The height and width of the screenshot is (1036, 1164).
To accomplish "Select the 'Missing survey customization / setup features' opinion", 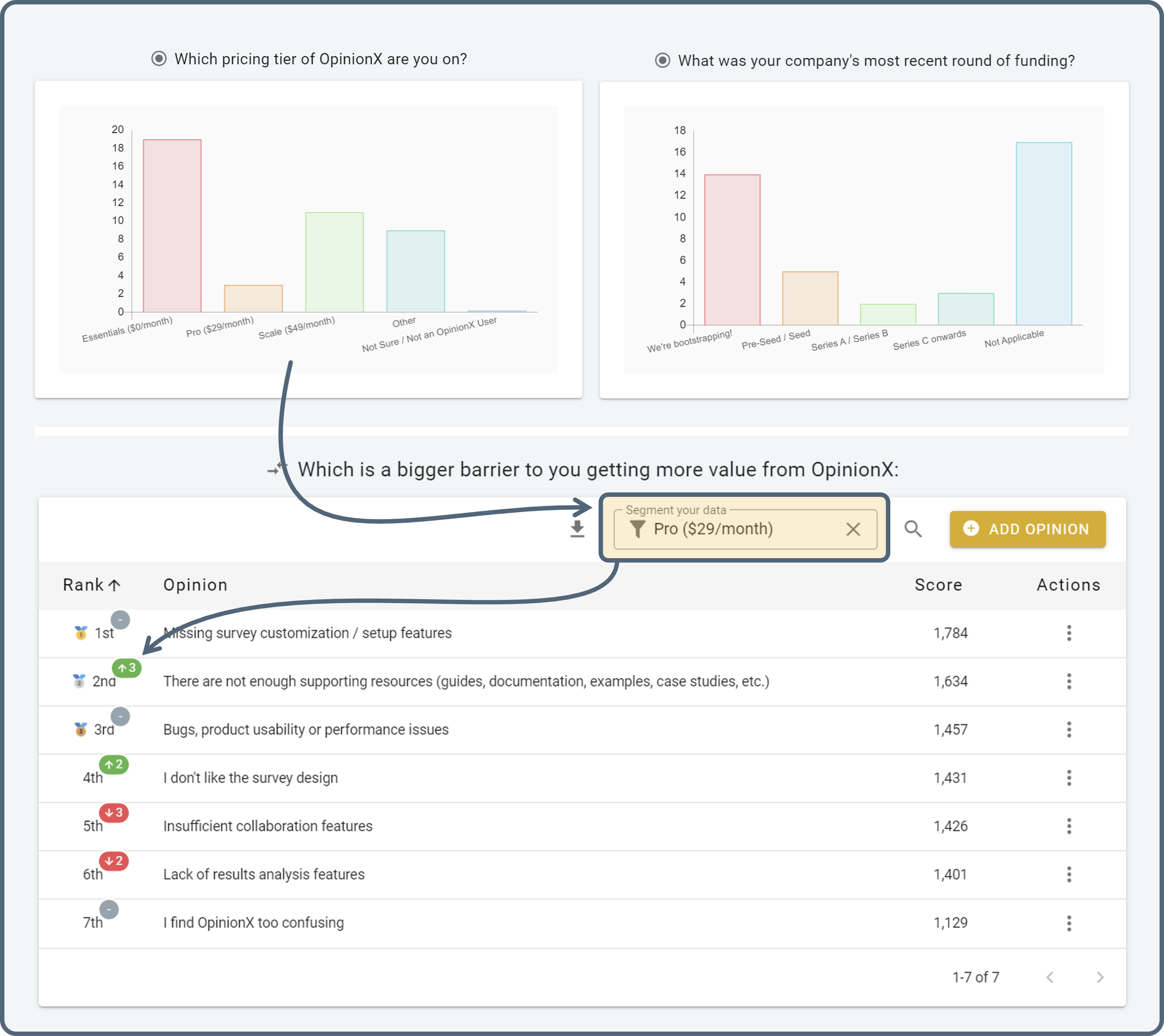I will click(x=307, y=633).
